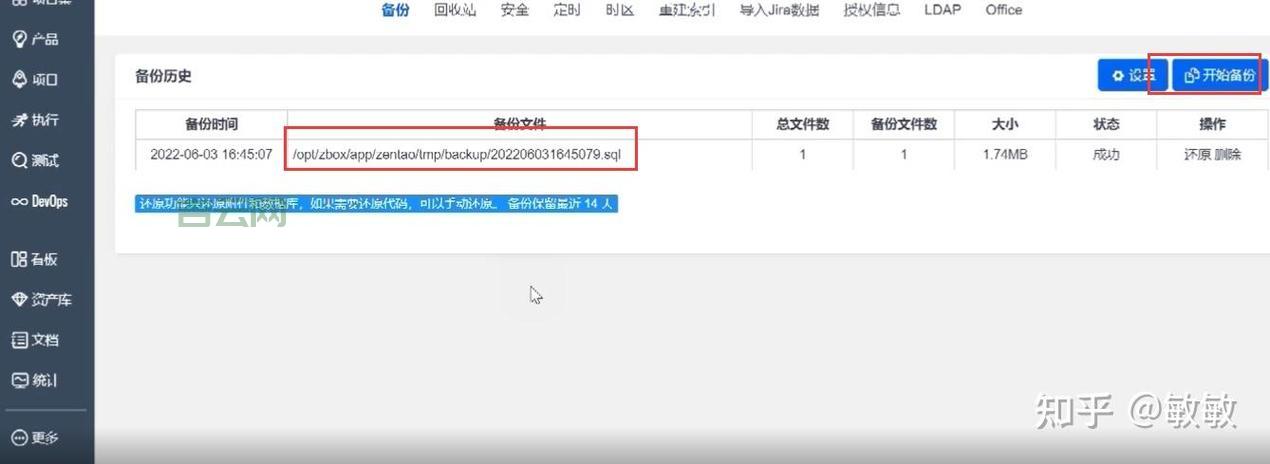The width and height of the screenshot is (1270, 464).
Task: Open 更多 (More) in the sidebar
Action: pos(35,437)
